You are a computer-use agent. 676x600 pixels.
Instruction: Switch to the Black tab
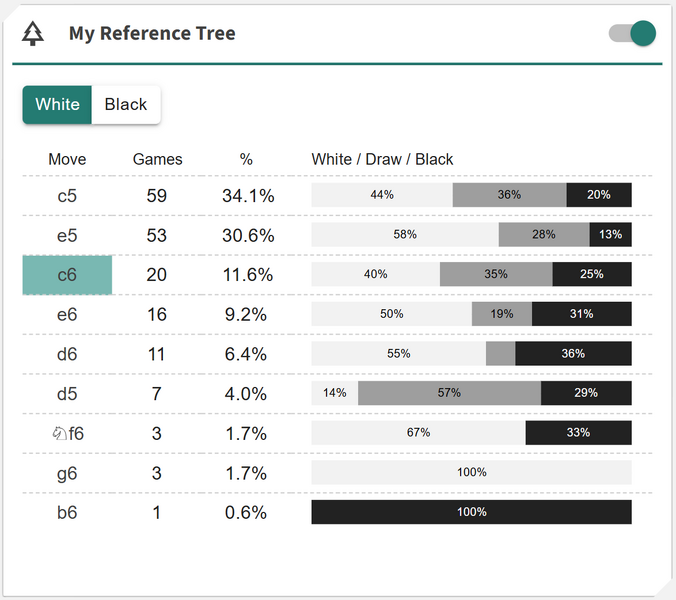tap(126, 104)
